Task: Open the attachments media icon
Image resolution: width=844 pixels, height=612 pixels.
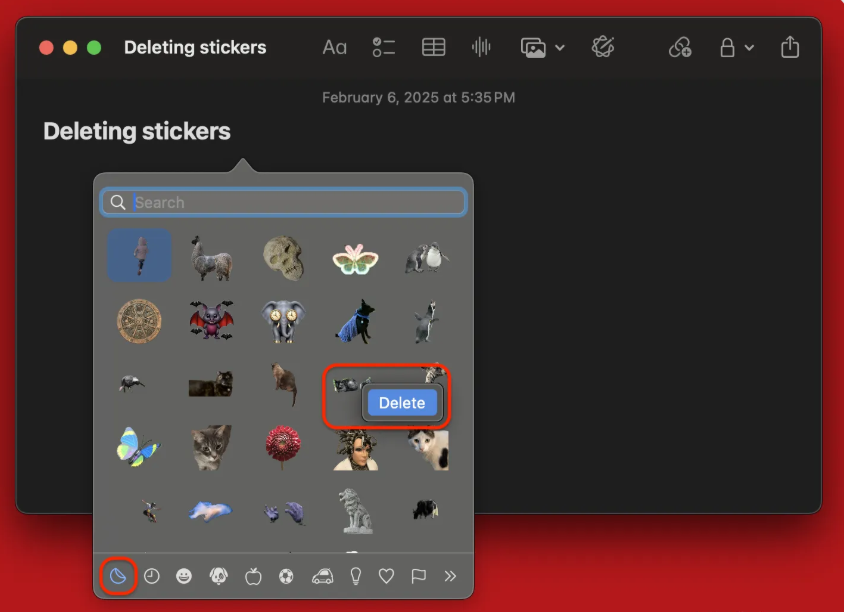Action: 533,46
